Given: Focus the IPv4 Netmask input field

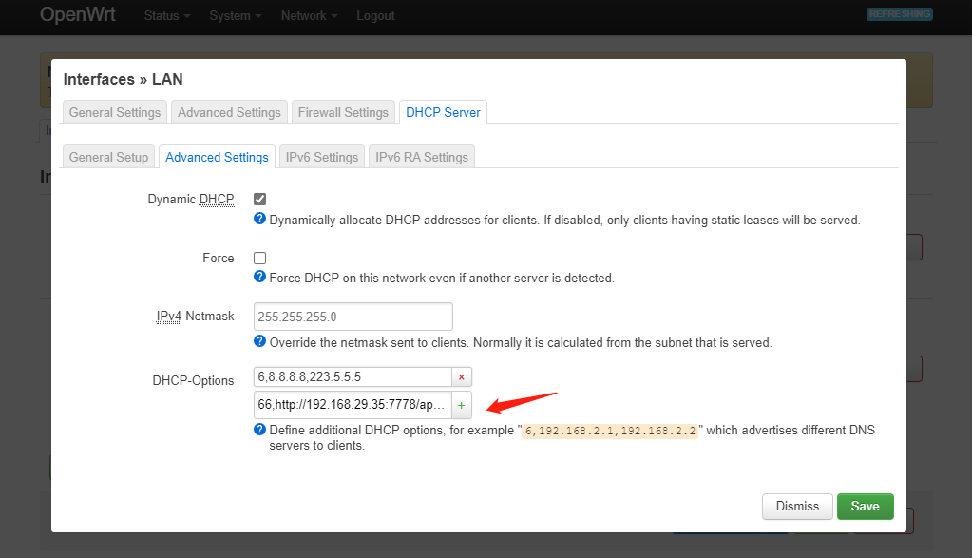Looking at the screenshot, I should [353, 317].
